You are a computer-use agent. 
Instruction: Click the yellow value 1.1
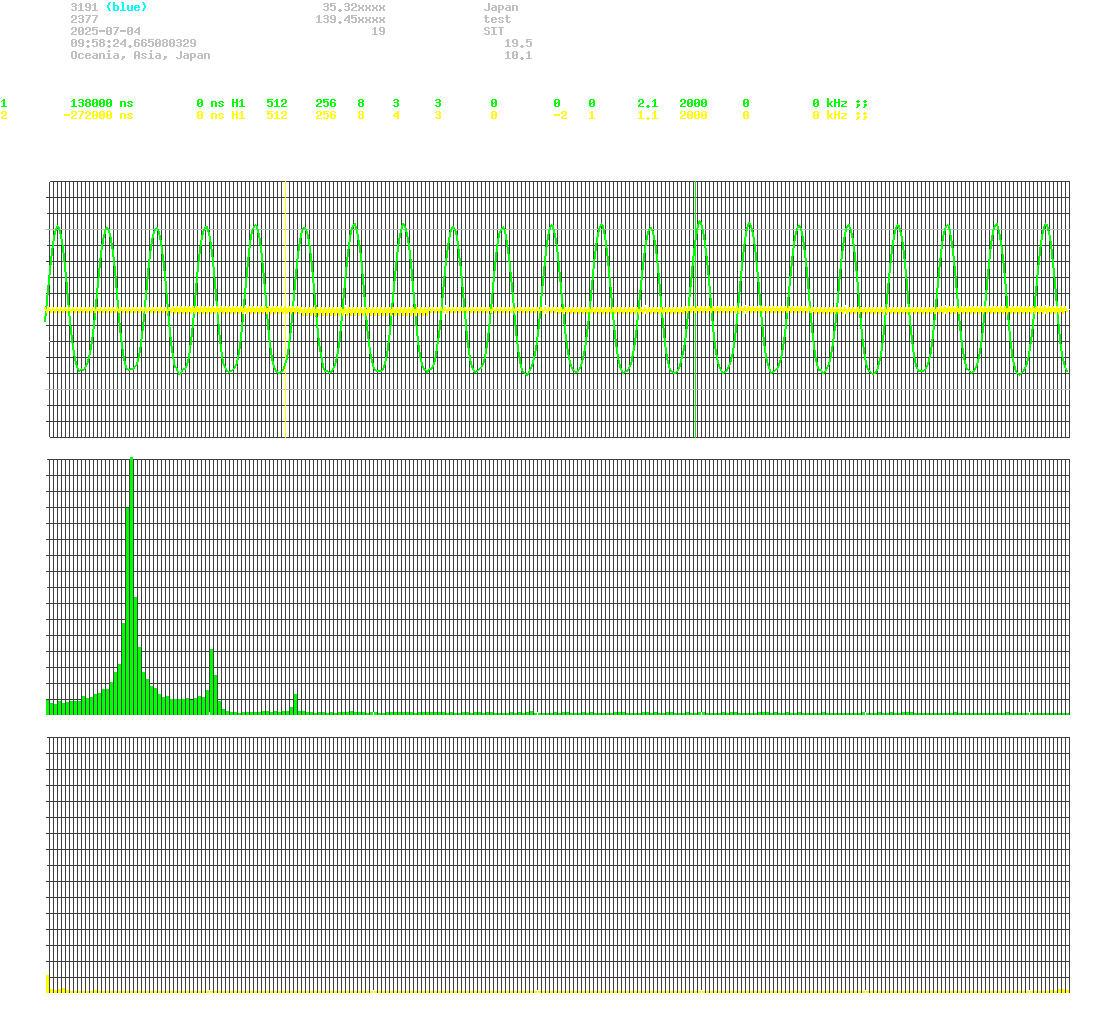[647, 115]
